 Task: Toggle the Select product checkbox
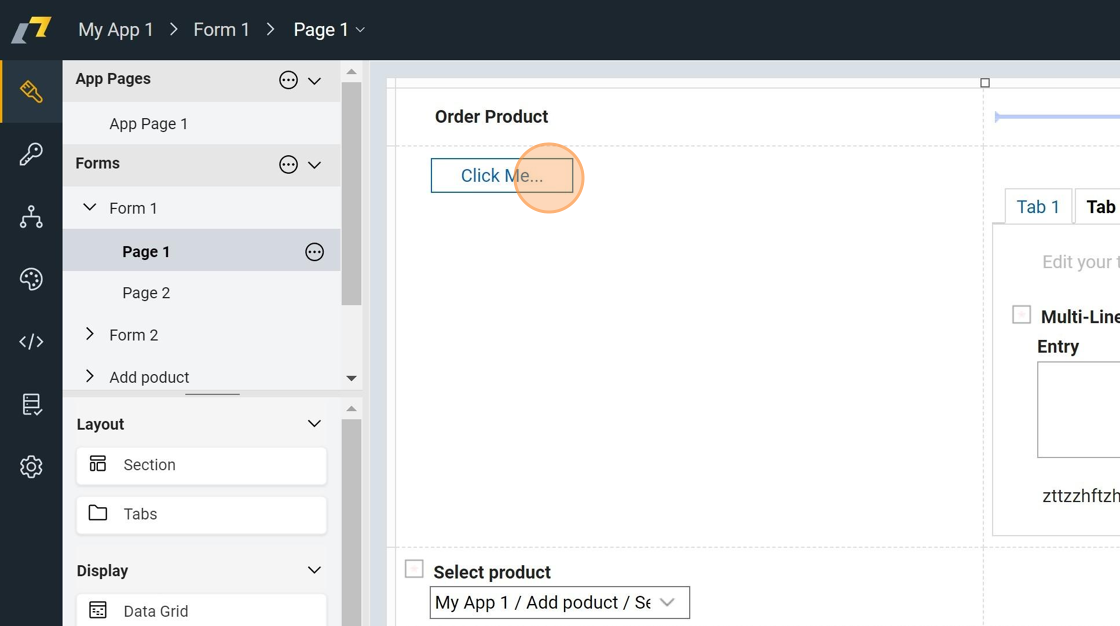pos(414,569)
